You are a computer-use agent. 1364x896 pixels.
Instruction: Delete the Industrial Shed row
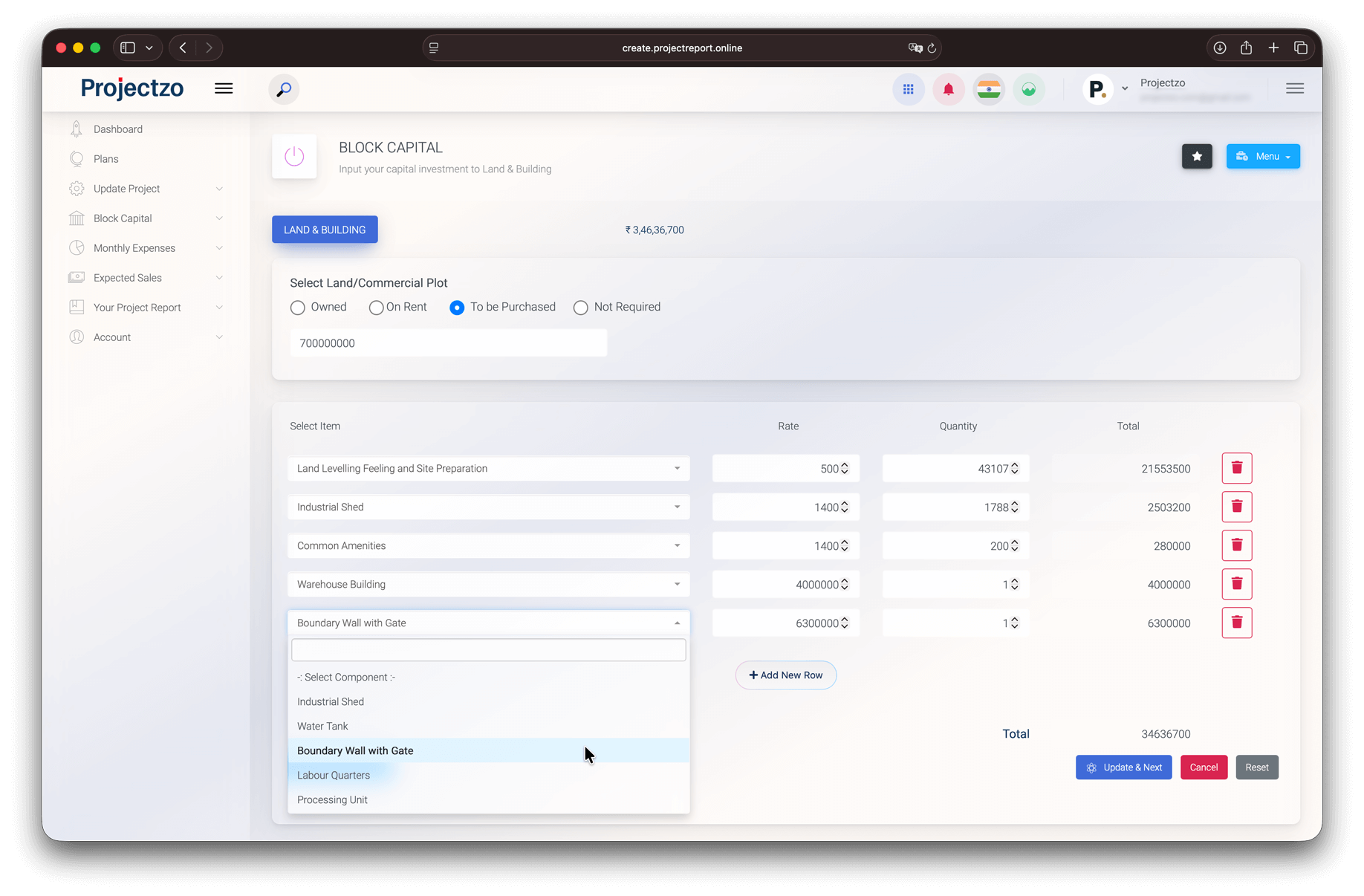[1236, 507]
